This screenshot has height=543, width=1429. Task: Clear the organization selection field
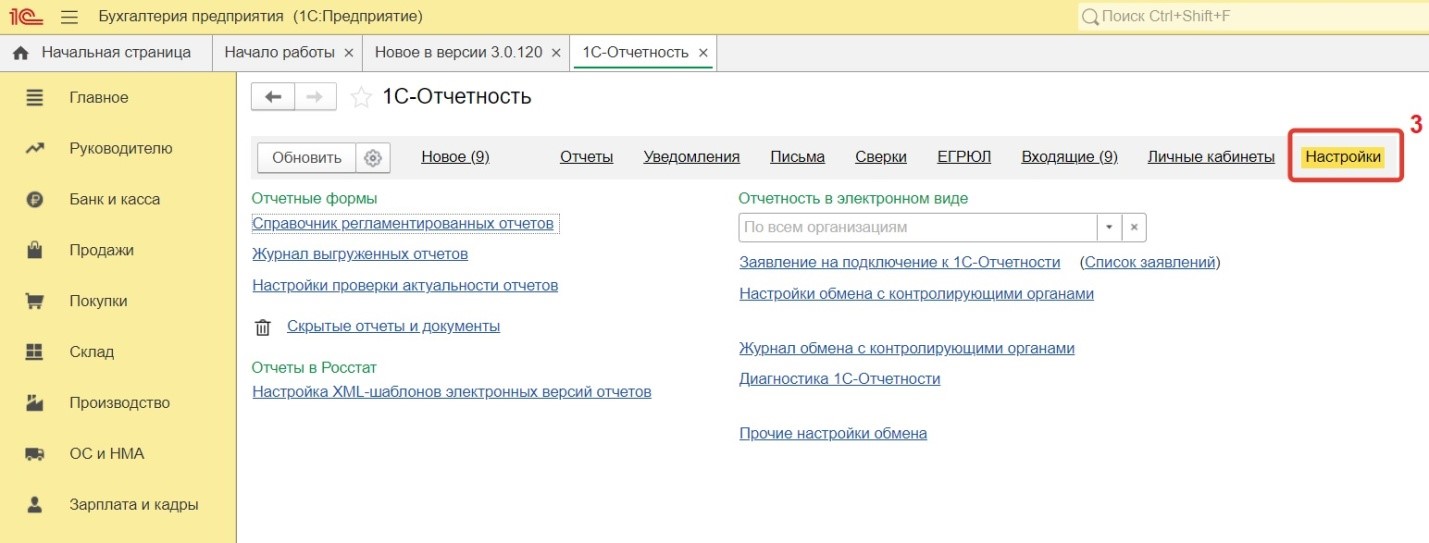tap(1133, 227)
